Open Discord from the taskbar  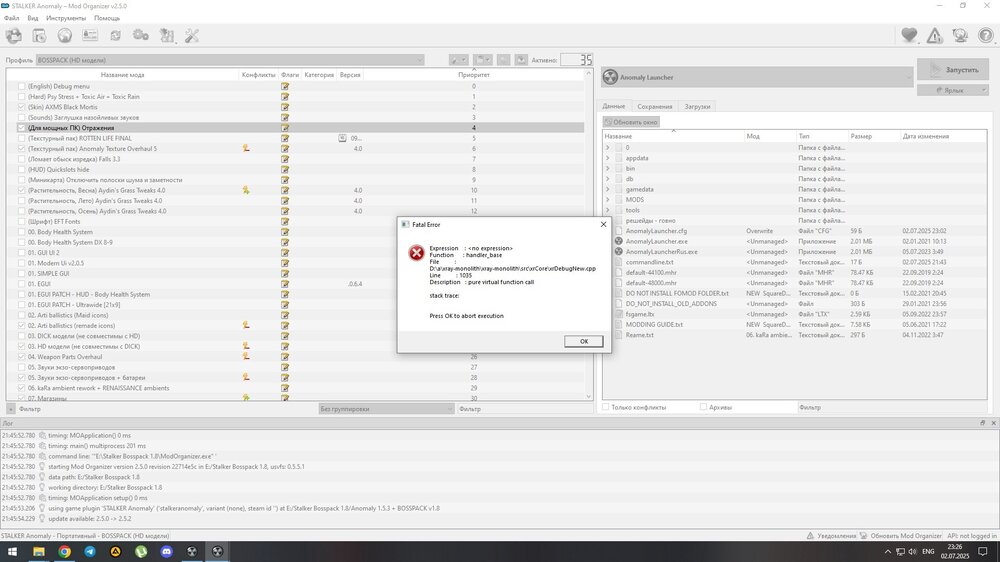166,551
